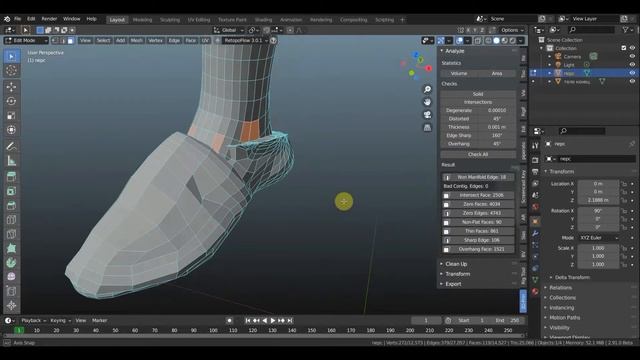Open the Mesh menu
Screen dimensions: 640x360
pyautogui.click(x=136, y=40)
